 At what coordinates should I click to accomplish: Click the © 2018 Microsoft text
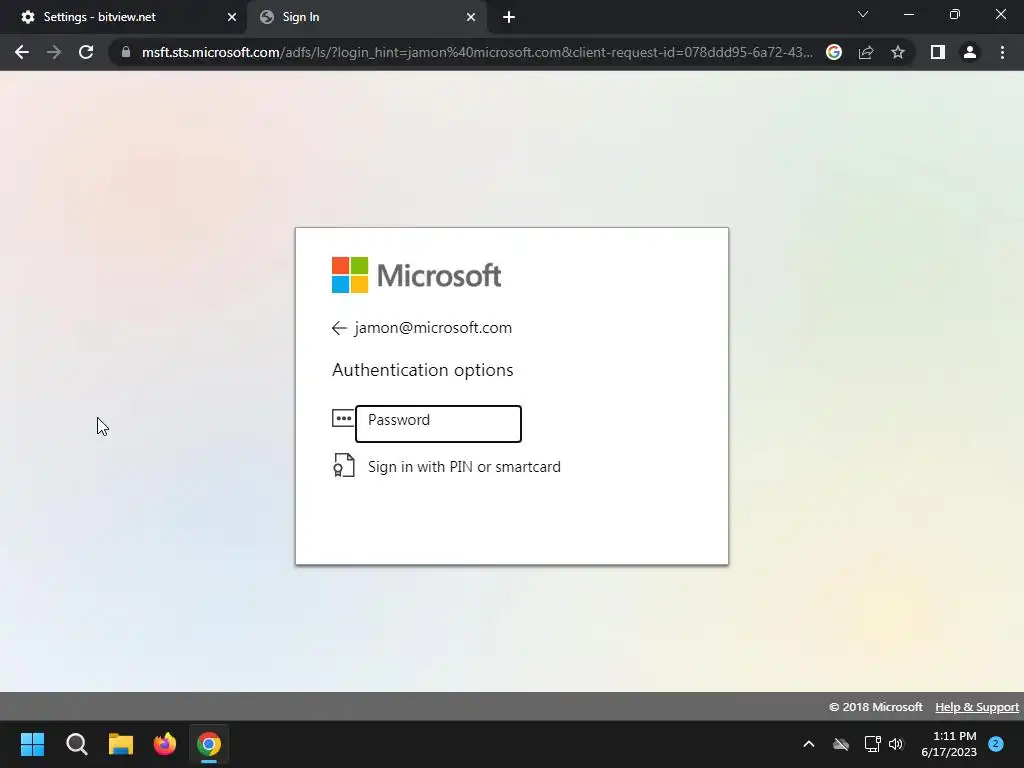[876, 707]
